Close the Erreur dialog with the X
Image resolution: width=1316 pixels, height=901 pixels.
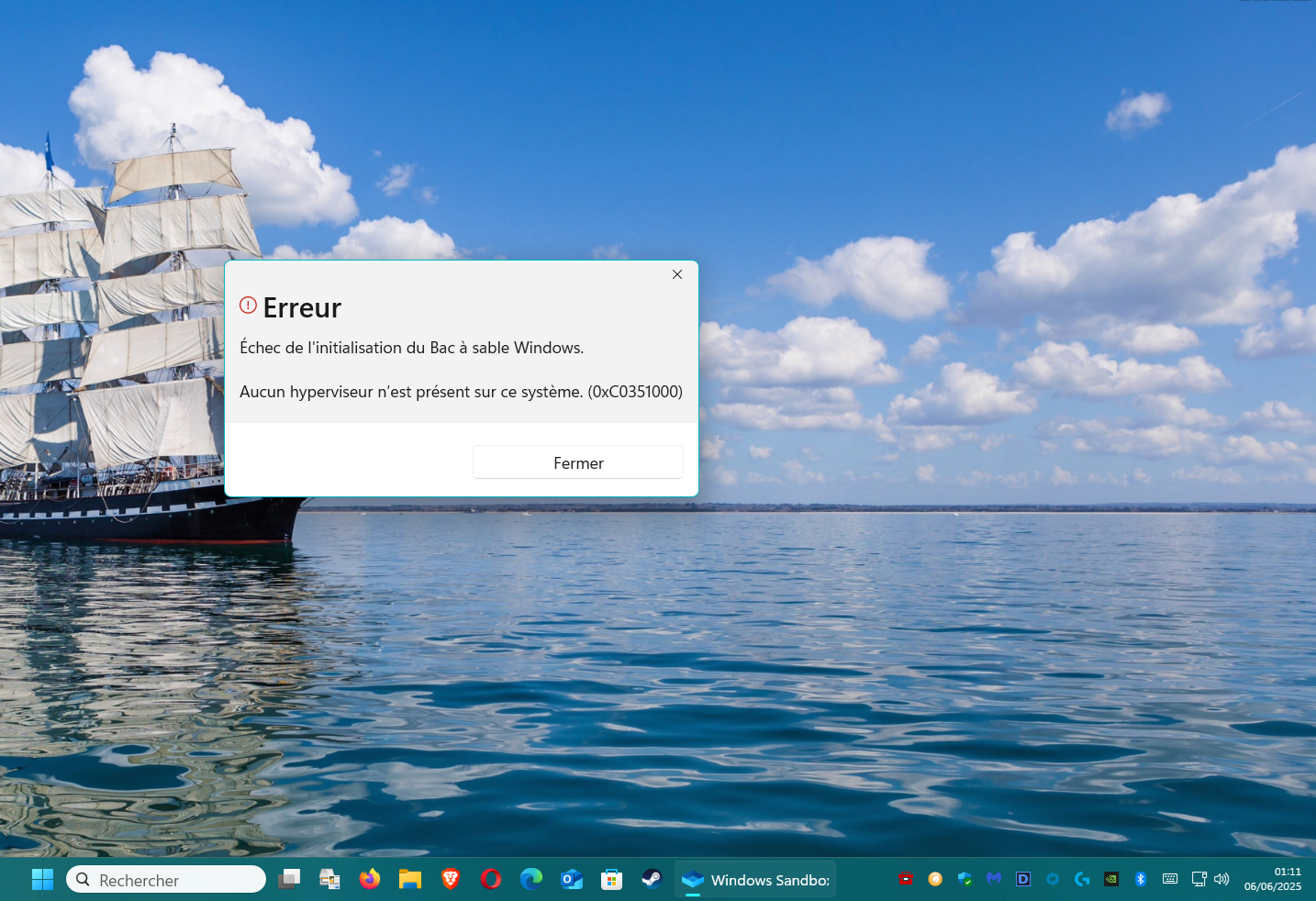tap(677, 274)
